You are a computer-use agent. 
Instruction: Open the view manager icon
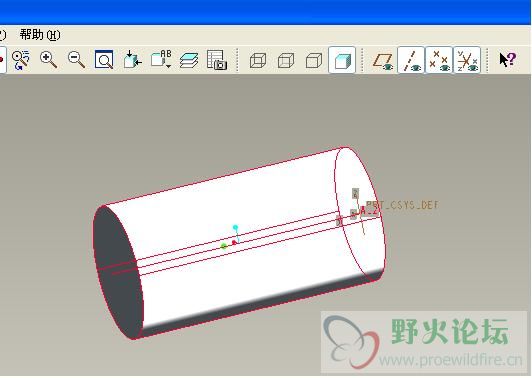[x=217, y=60]
